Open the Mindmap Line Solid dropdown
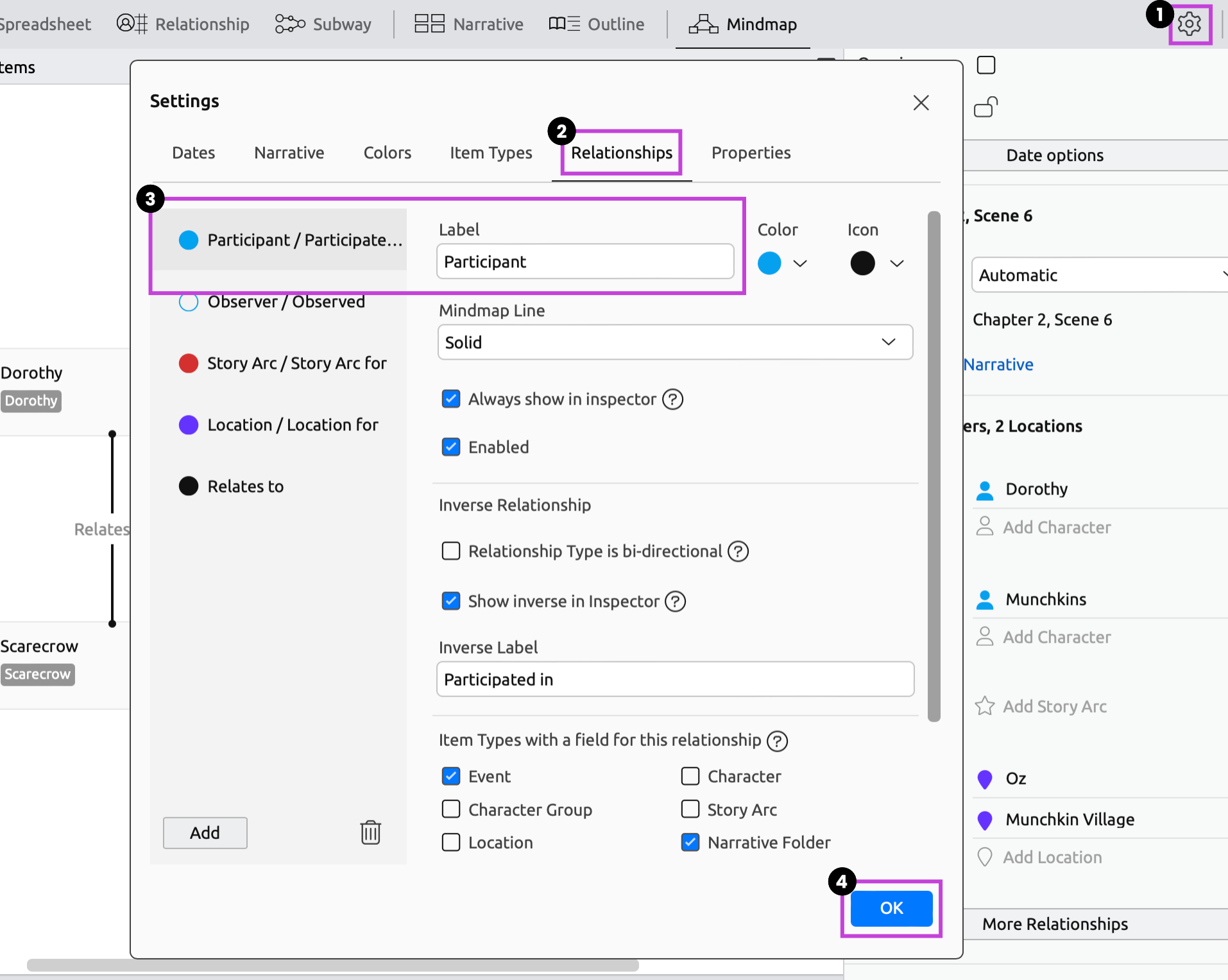 click(x=675, y=342)
